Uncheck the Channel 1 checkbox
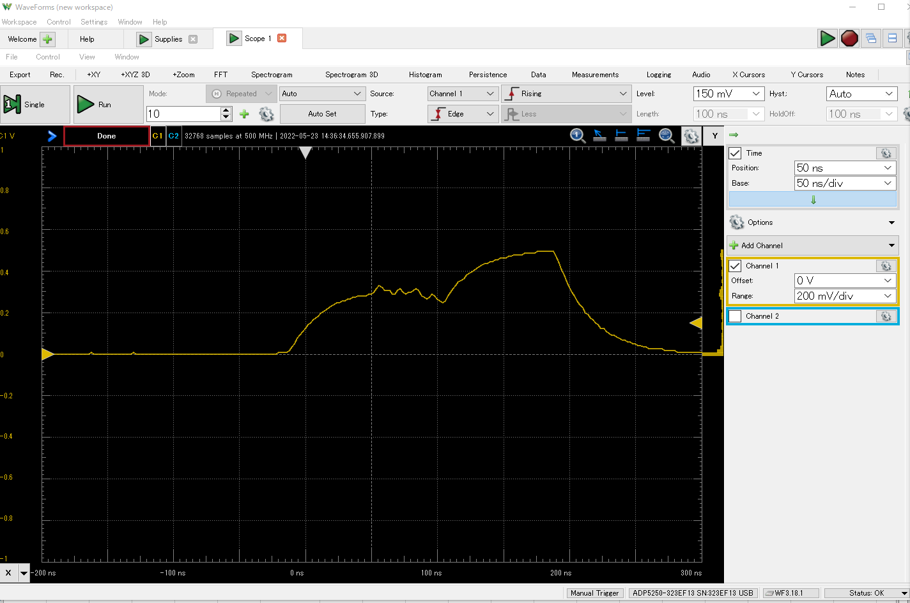The height and width of the screenshot is (603, 910). (735, 266)
